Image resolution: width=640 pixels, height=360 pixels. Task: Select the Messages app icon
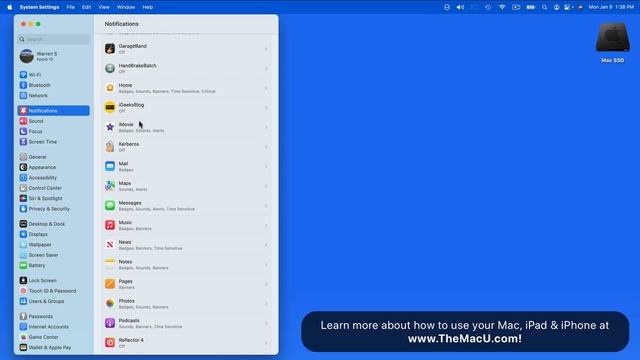[110, 205]
